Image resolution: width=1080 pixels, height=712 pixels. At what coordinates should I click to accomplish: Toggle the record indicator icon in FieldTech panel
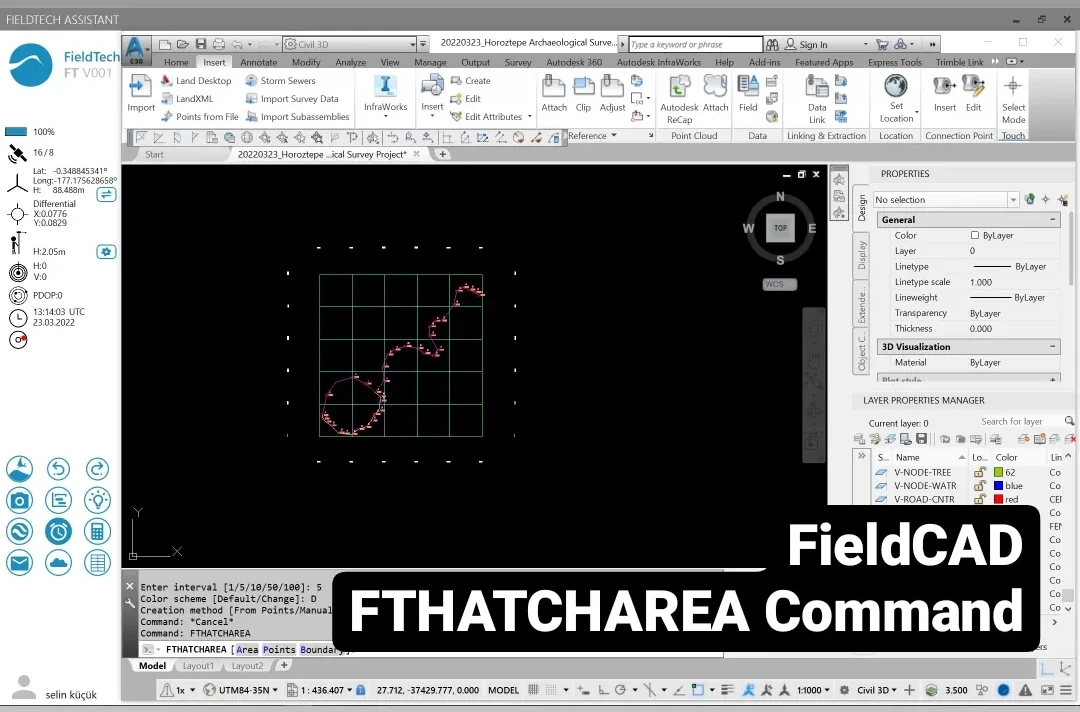(18, 339)
